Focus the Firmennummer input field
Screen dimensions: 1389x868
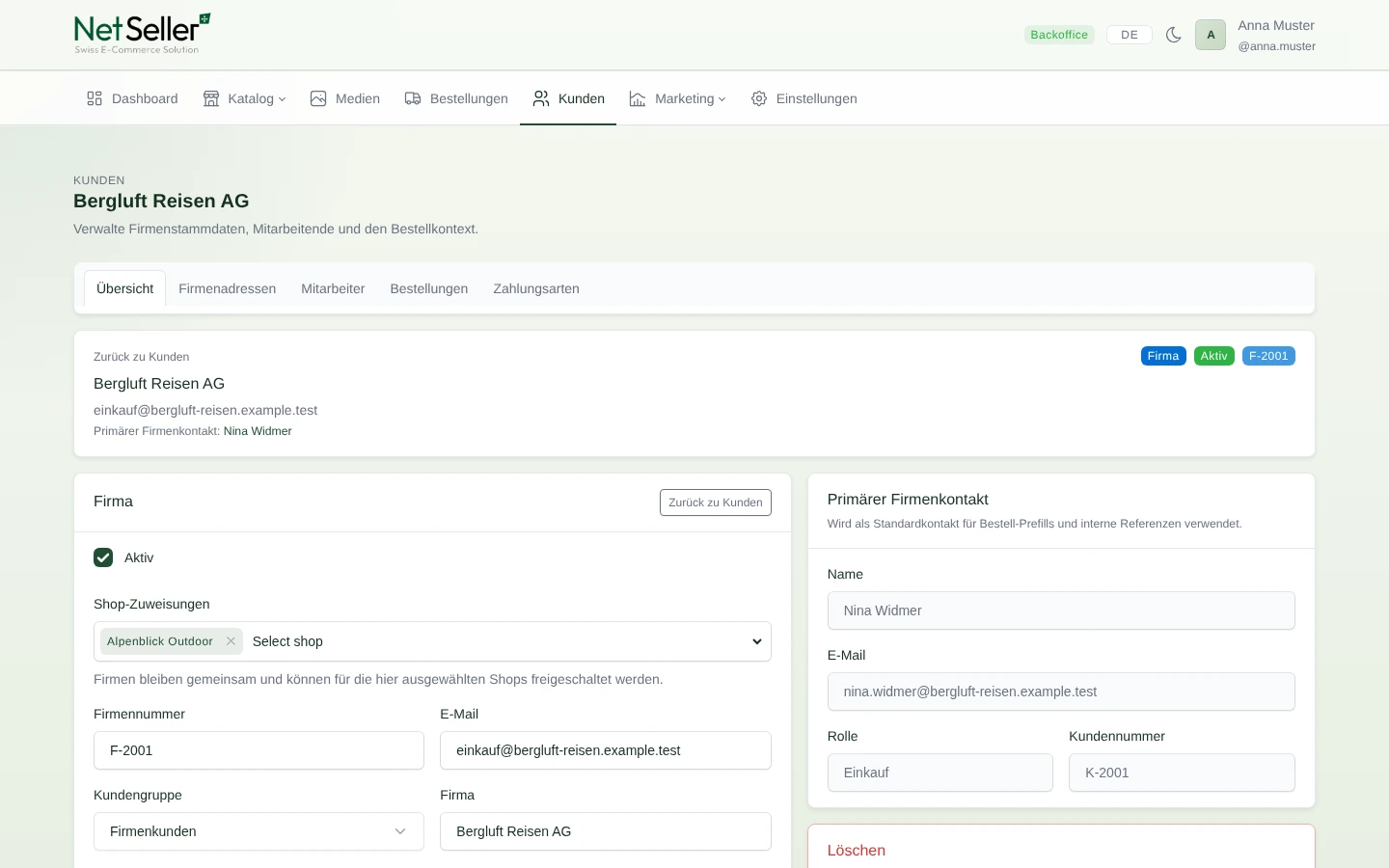259,750
